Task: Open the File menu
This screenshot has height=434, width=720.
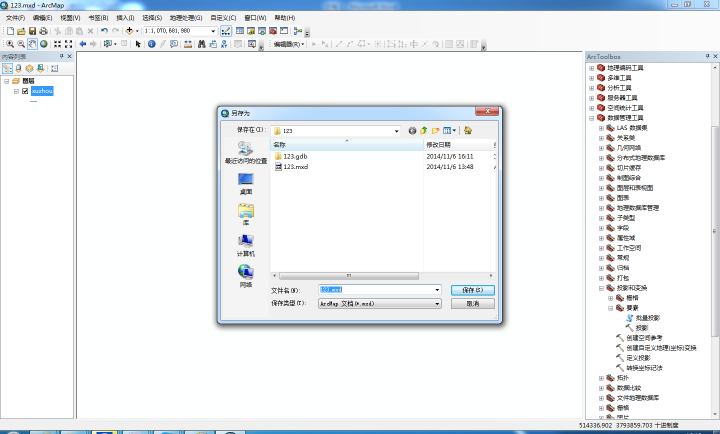Action: (15, 18)
